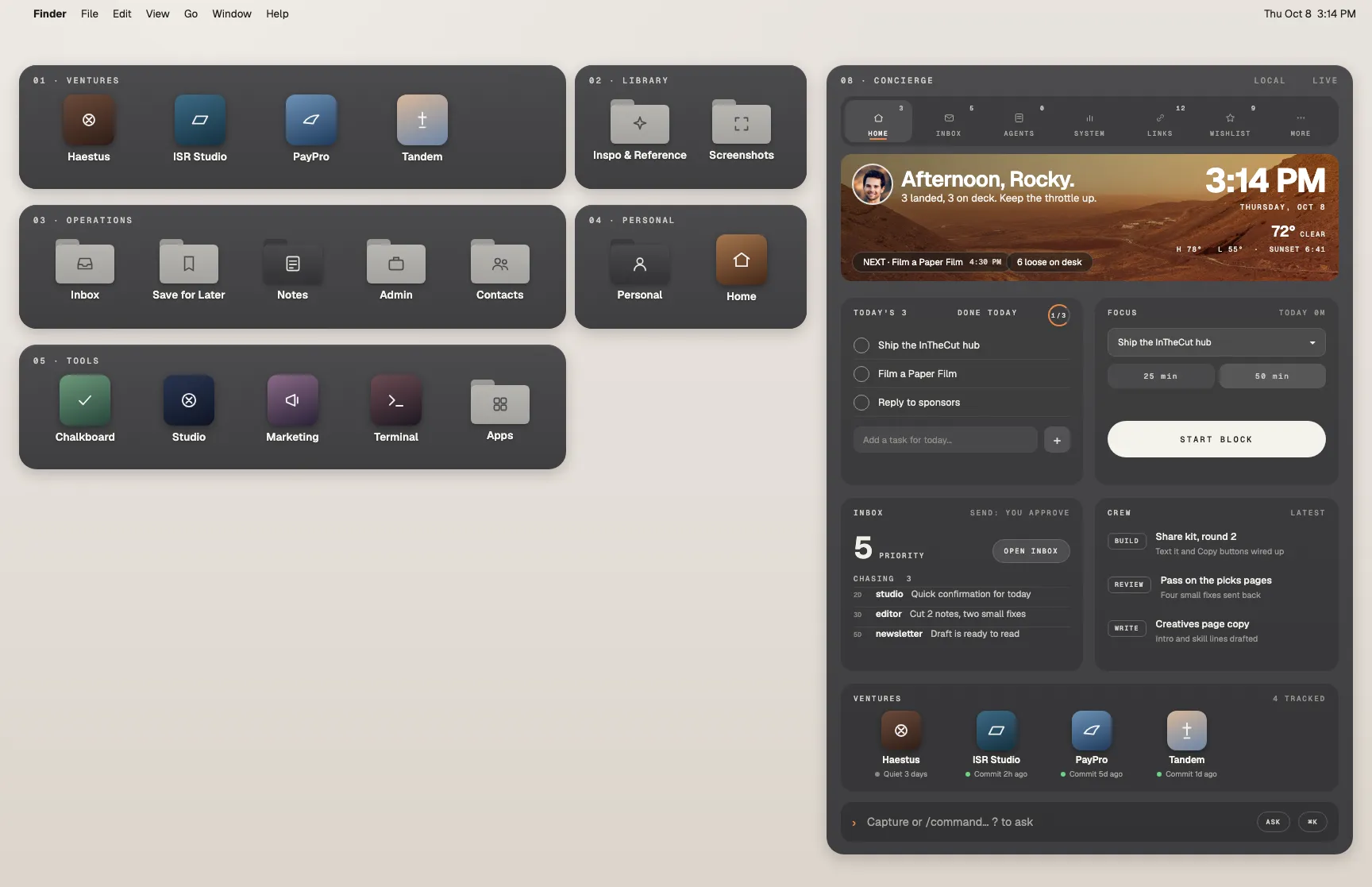
Task: Open the Apps folder in Tools
Action: coord(500,402)
